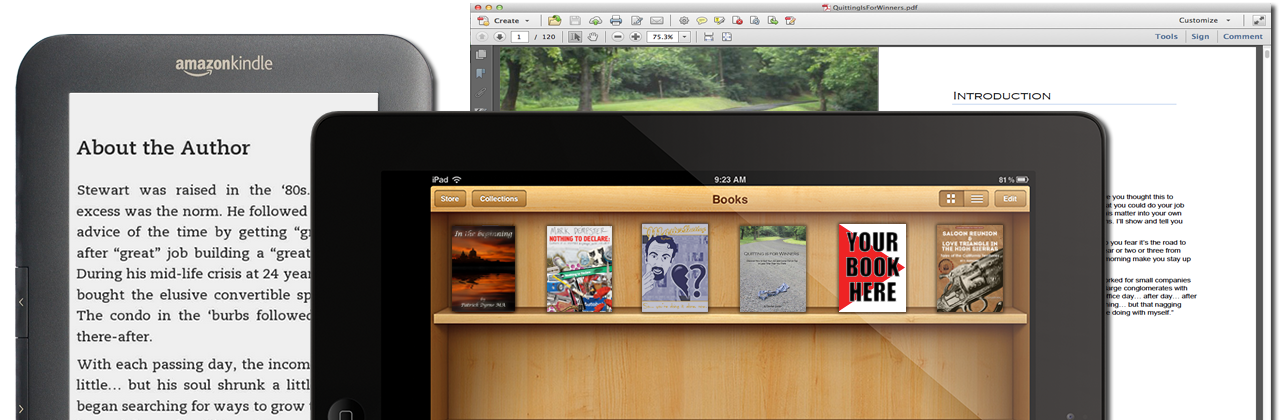
Task: Tap the Collections button in iBooks
Action: point(499,199)
